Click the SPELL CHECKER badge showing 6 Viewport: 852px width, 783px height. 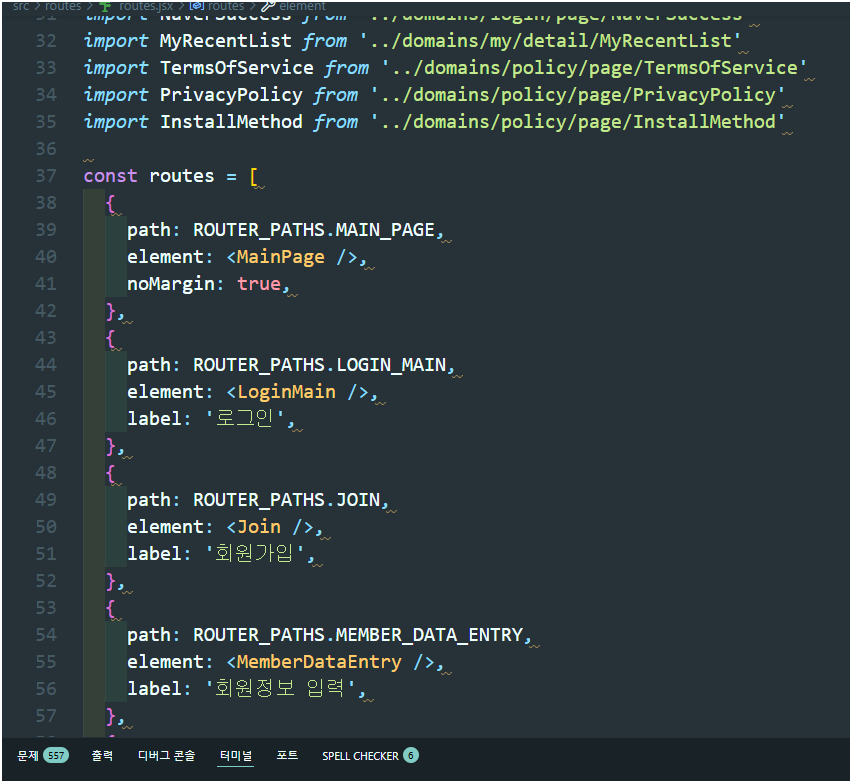coord(411,755)
